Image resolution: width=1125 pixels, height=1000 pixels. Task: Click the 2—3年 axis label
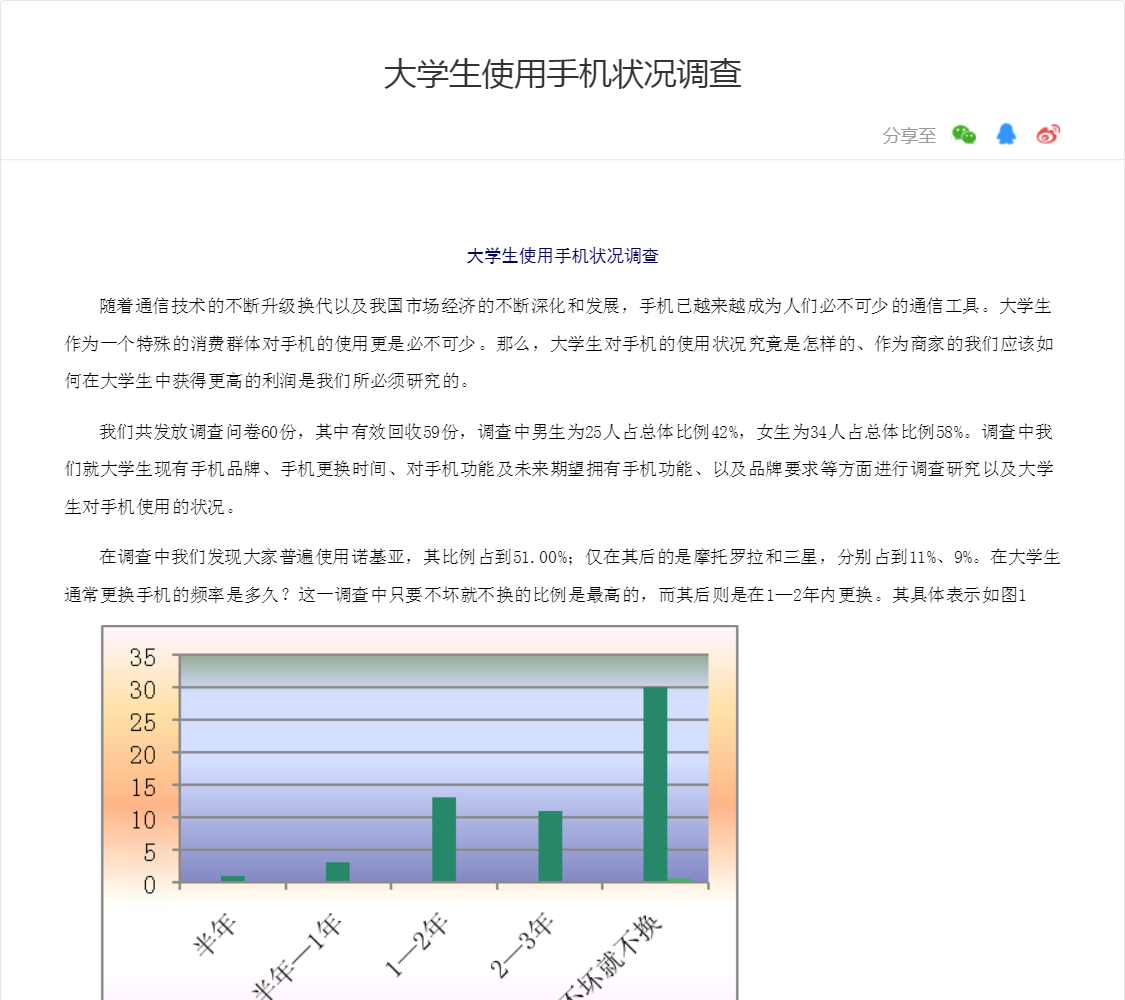click(522, 945)
